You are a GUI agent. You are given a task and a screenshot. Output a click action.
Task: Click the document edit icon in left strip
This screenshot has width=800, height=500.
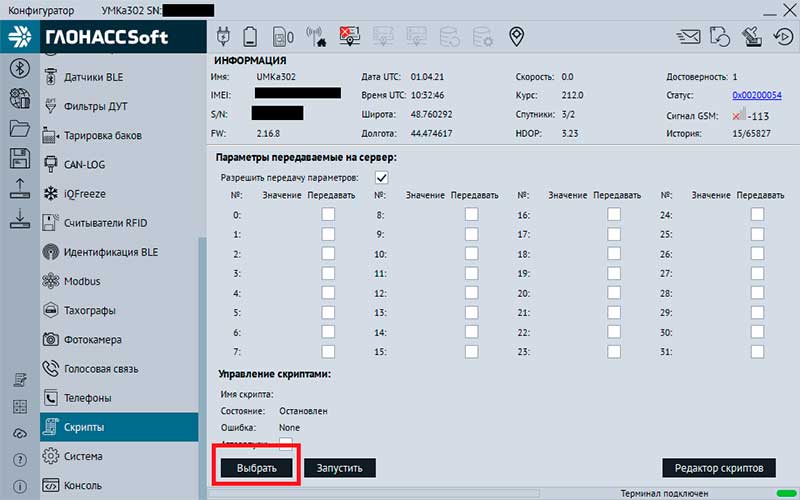20,380
